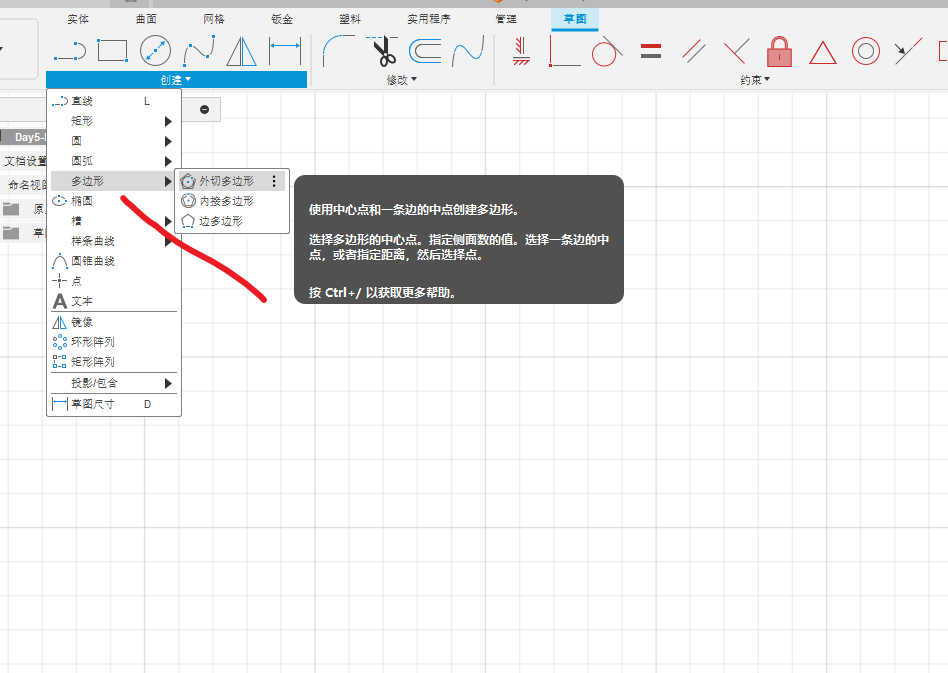Choose 内接多边形 from the submenu
Image resolution: width=948 pixels, height=673 pixels.
(226, 201)
